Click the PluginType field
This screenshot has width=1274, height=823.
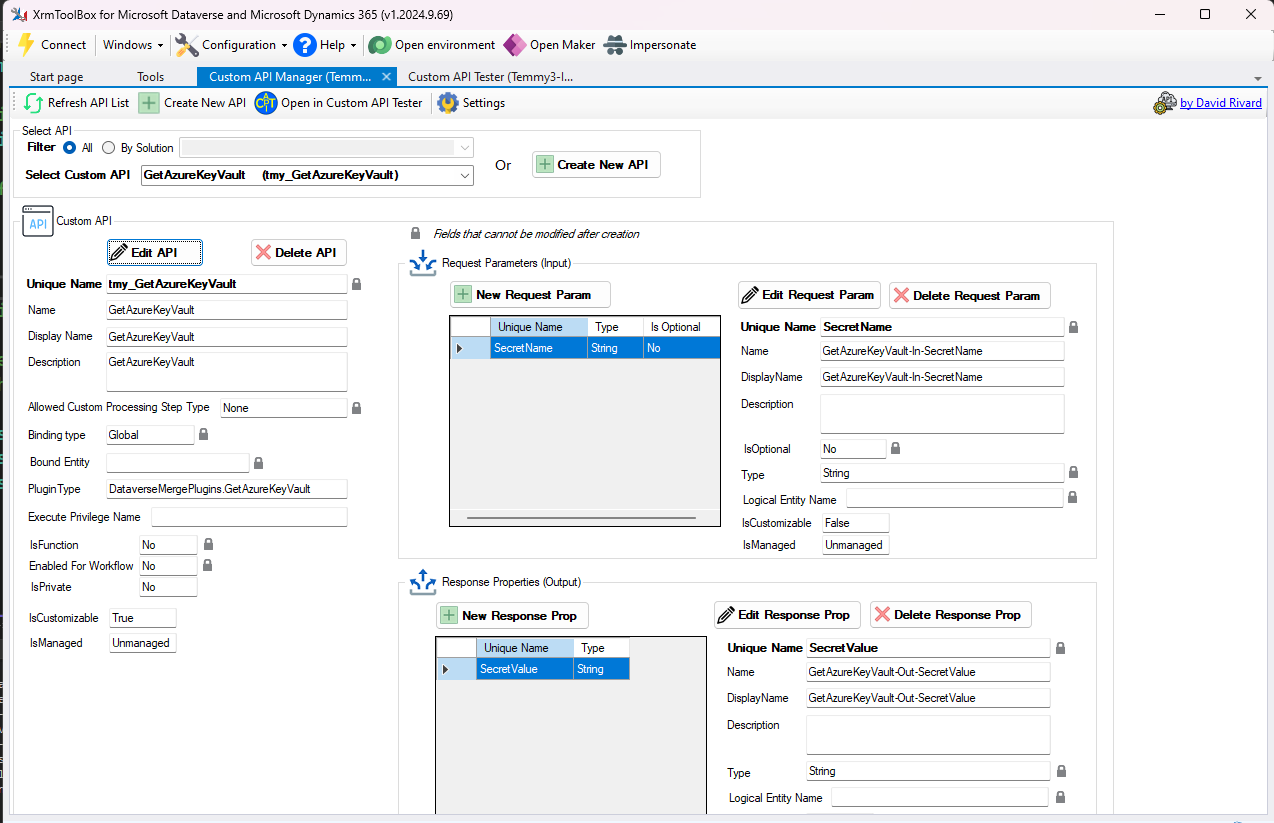(227, 489)
